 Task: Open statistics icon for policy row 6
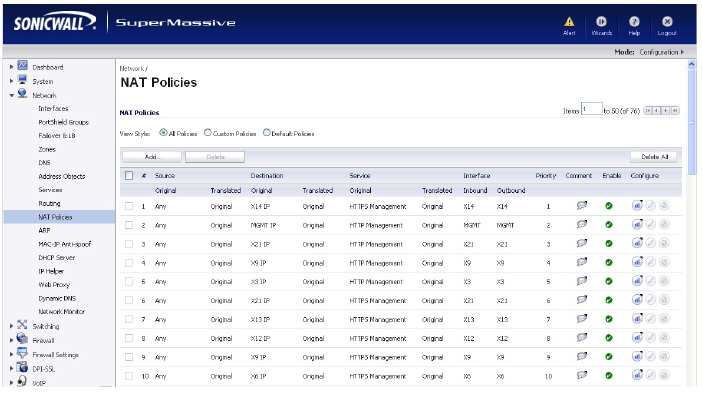click(x=637, y=300)
